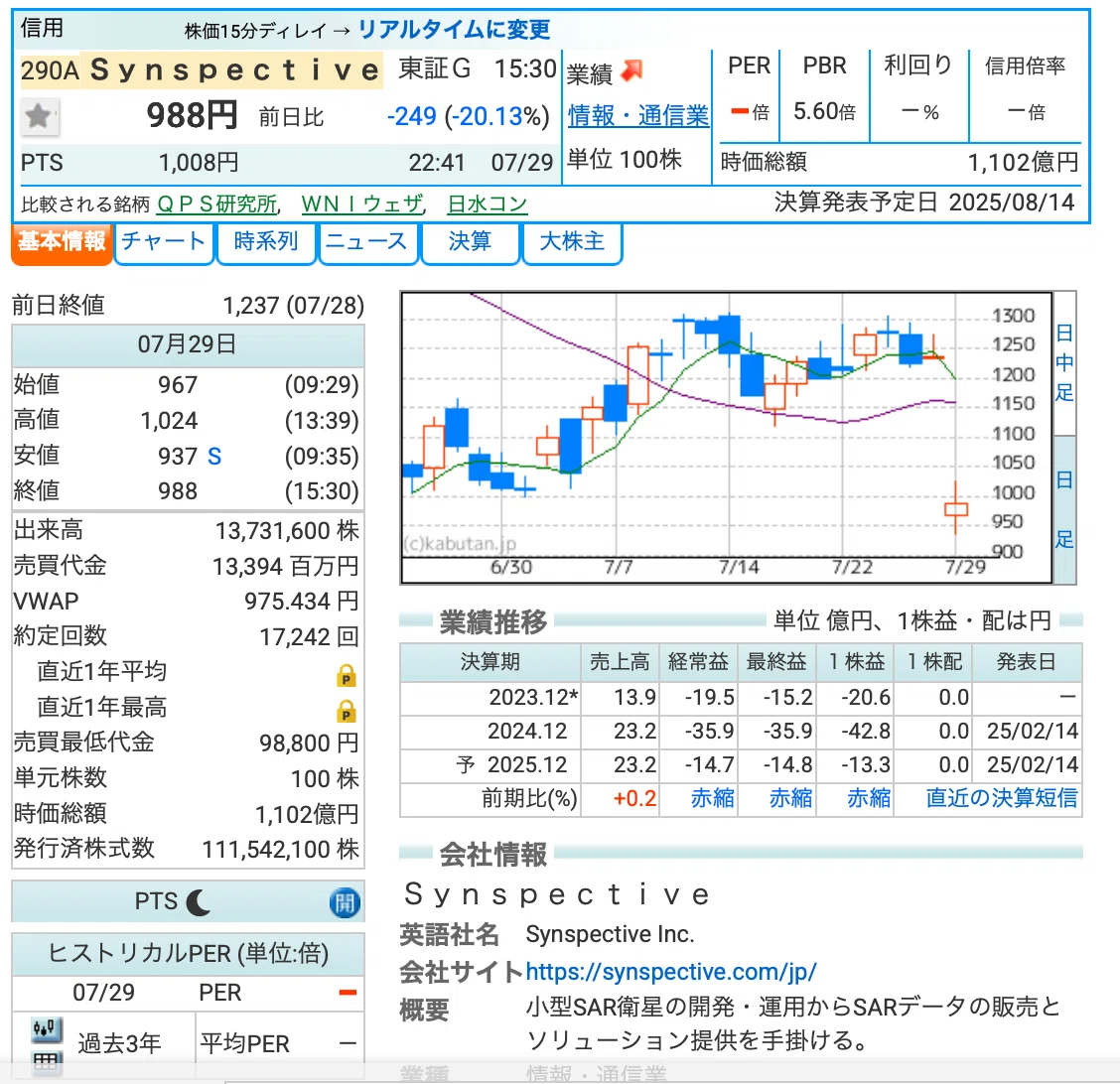Screen dimensions: 1120x1084
Task: Click the 988円 current price
Action: [x=192, y=116]
